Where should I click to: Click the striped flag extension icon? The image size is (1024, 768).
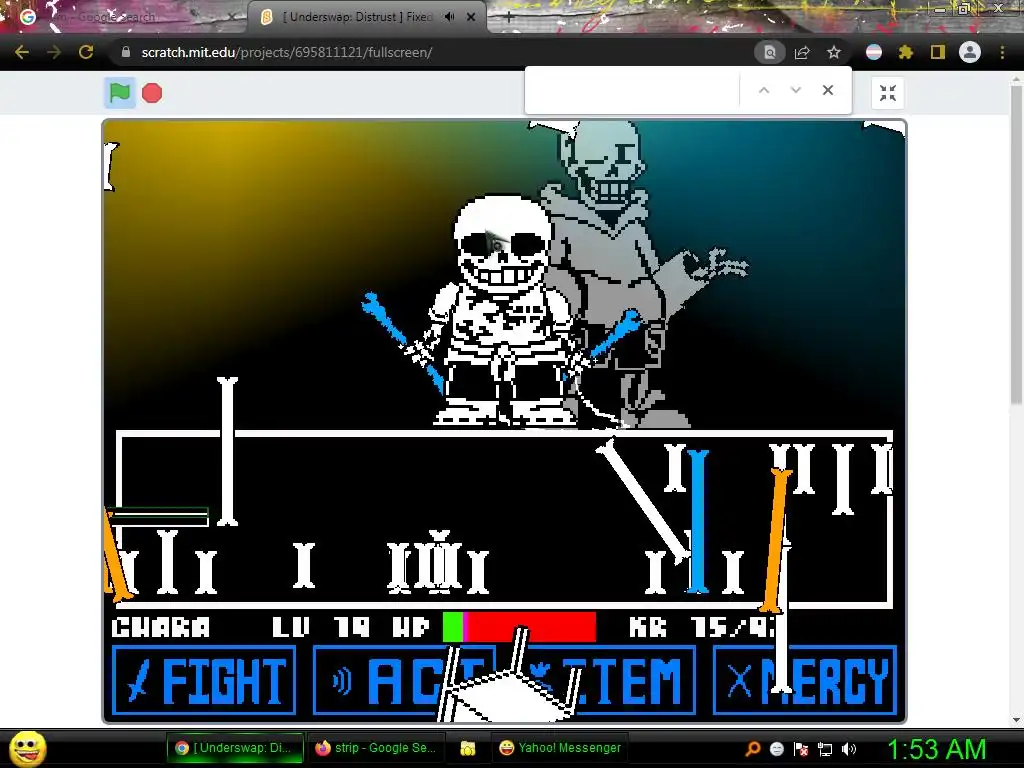pos(874,52)
